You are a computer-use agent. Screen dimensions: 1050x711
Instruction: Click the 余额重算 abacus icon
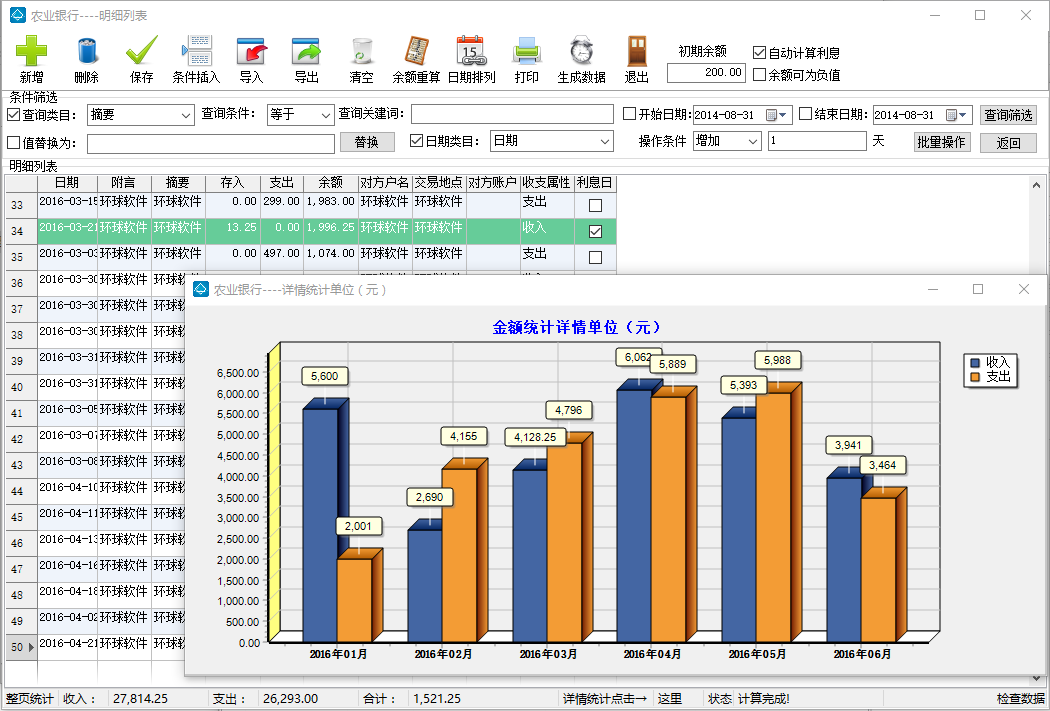416,51
